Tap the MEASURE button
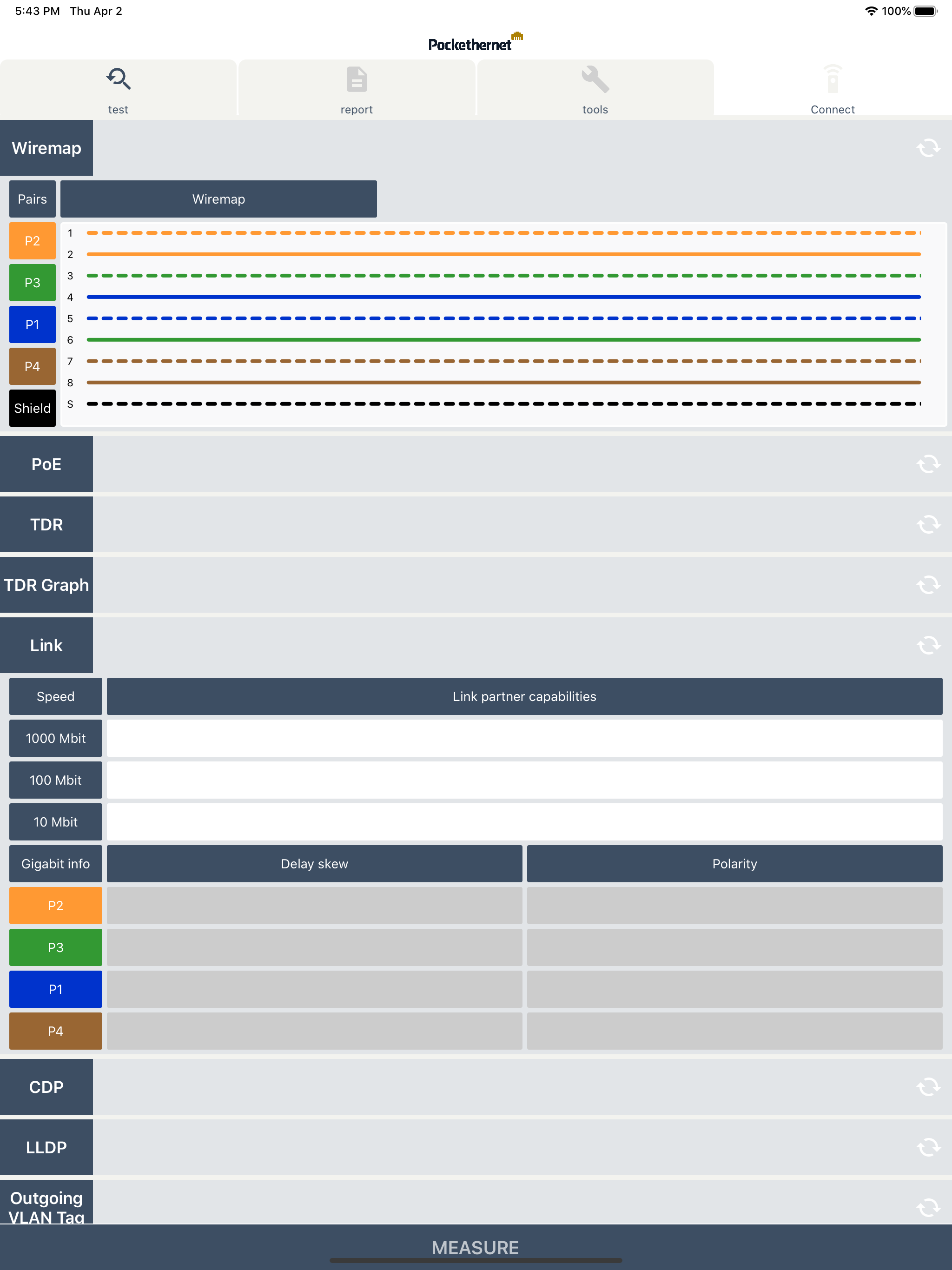This screenshot has height=1270, width=952. 476,1247
